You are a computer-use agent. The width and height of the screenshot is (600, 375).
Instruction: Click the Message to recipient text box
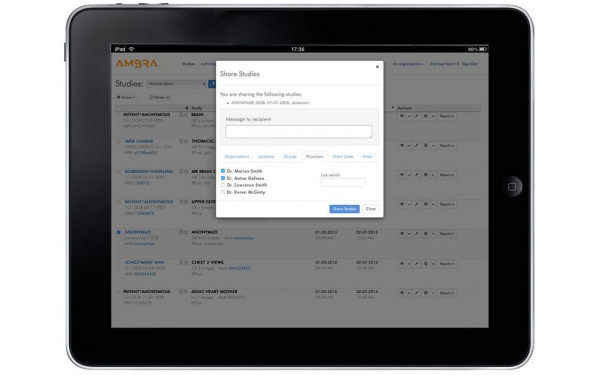click(x=299, y=131)
